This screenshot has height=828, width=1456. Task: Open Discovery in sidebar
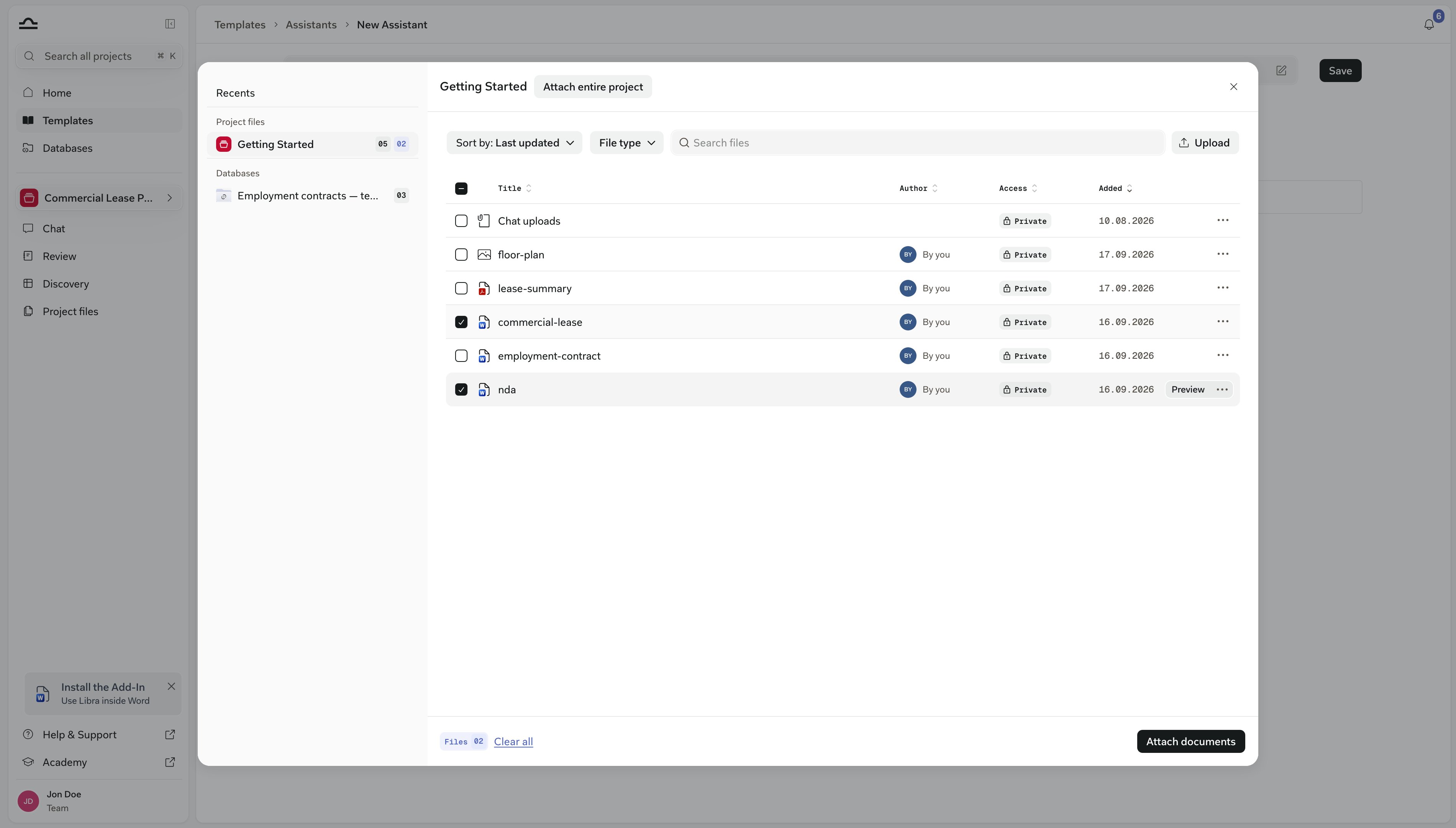[x=99, y=284]
